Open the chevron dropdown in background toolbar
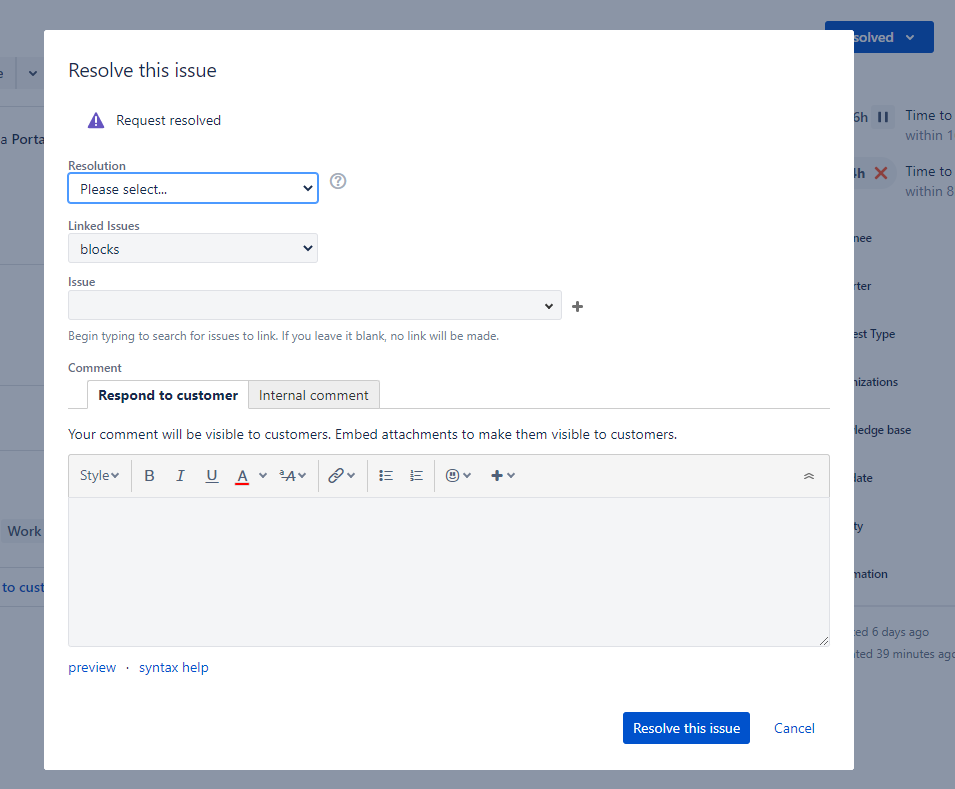 tap(32, 73)
